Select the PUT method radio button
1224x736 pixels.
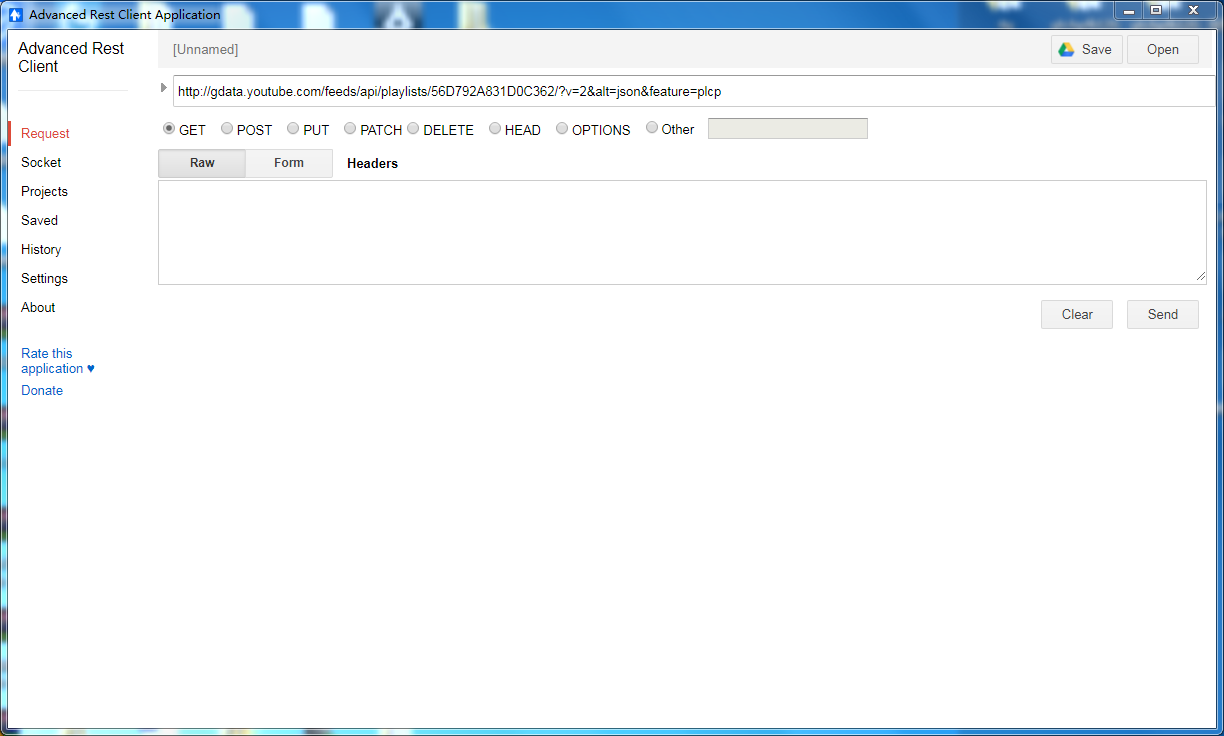[x=293, y=128]
